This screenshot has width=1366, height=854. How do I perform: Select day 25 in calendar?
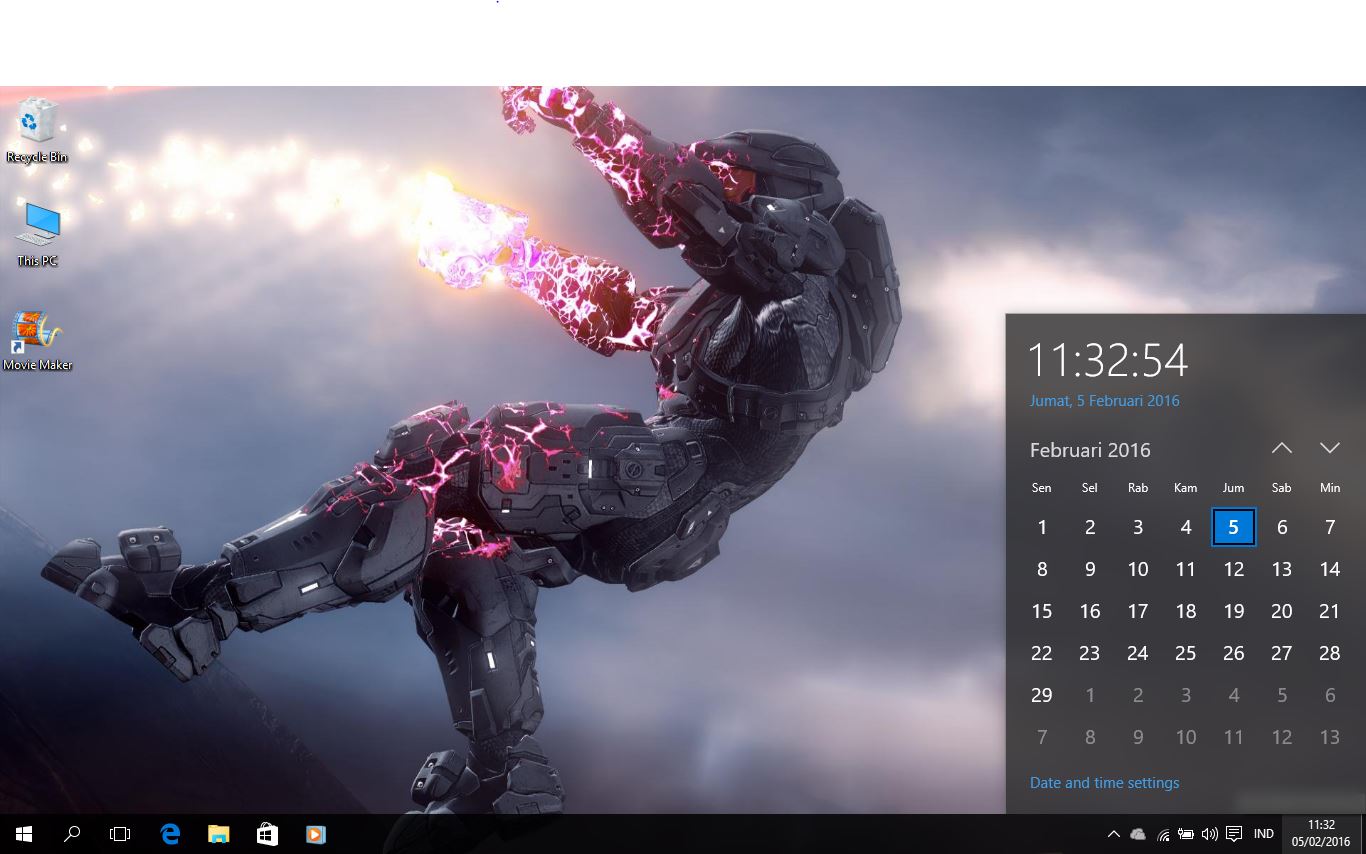click(x=1185, y=653)
